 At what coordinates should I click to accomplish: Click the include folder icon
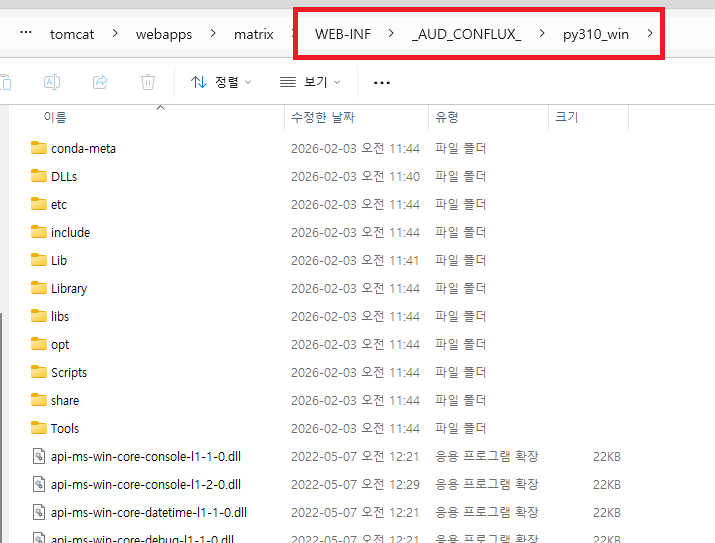click(x=39, y=232)
